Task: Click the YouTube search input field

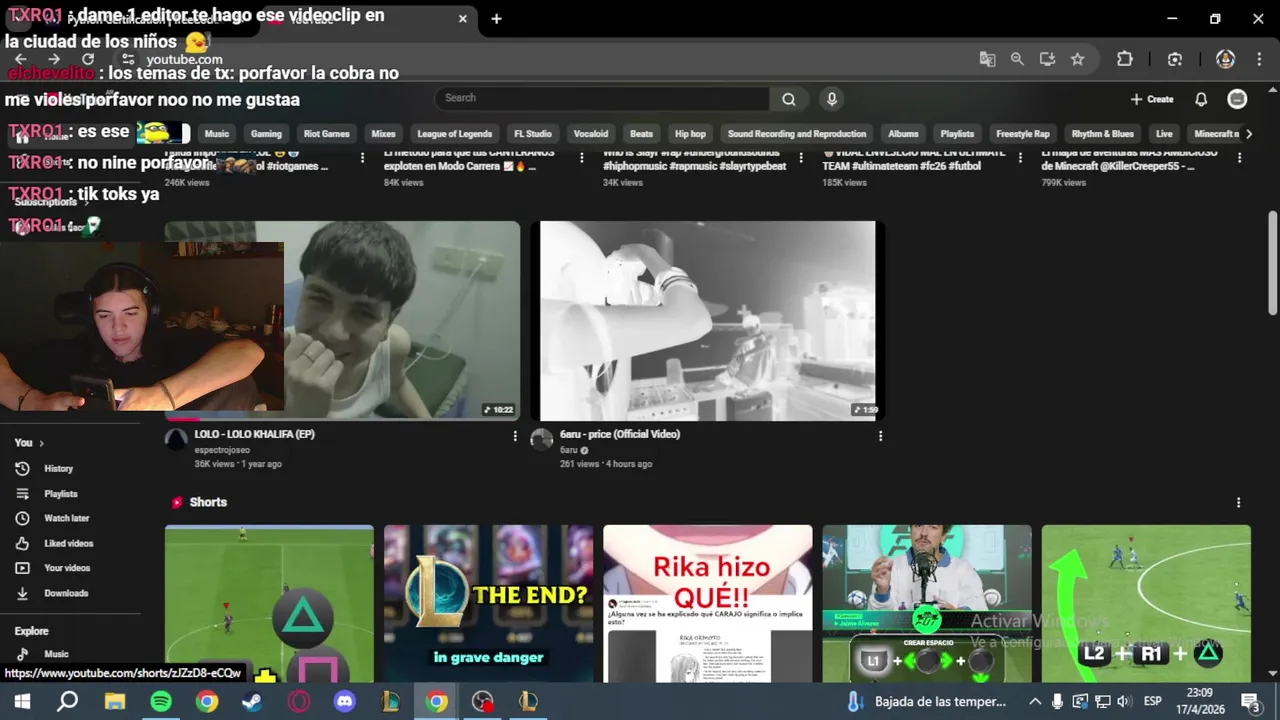Action: [x=602, y=98]
